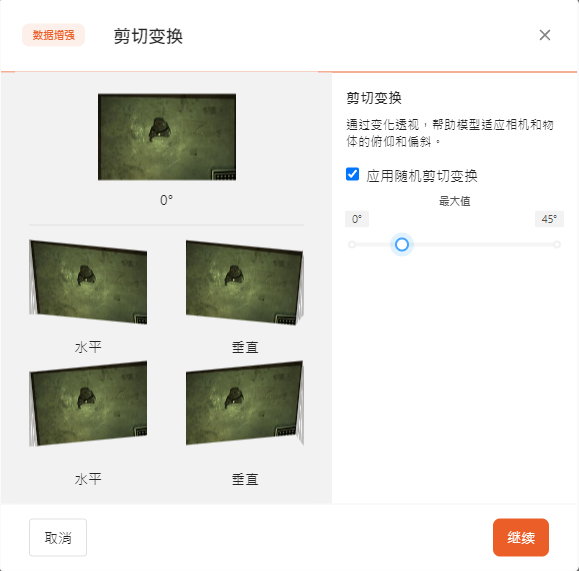
Task: Click the 继续 button
Action: (521, 537)
